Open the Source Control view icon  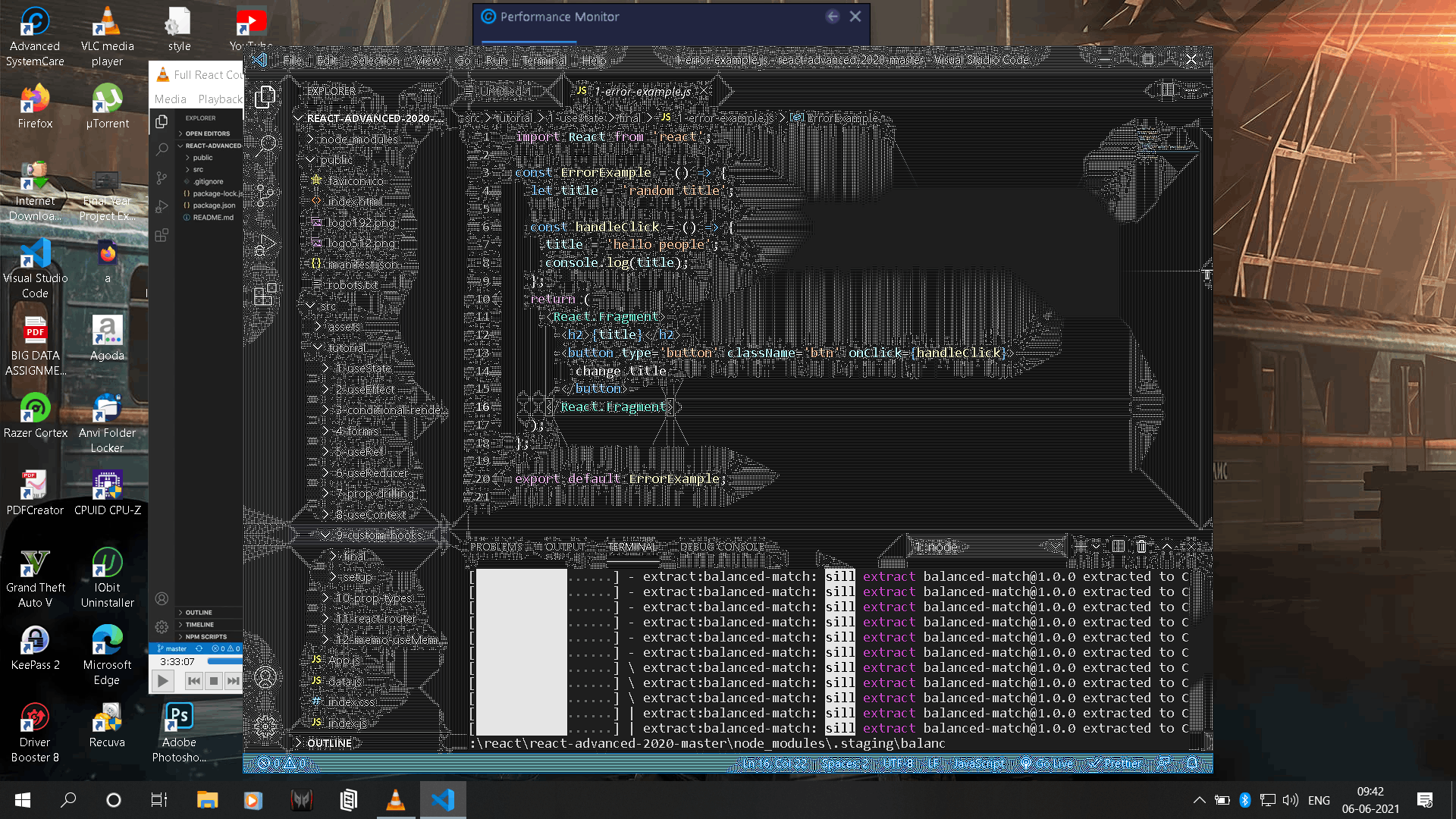click(x=265, y=195)
